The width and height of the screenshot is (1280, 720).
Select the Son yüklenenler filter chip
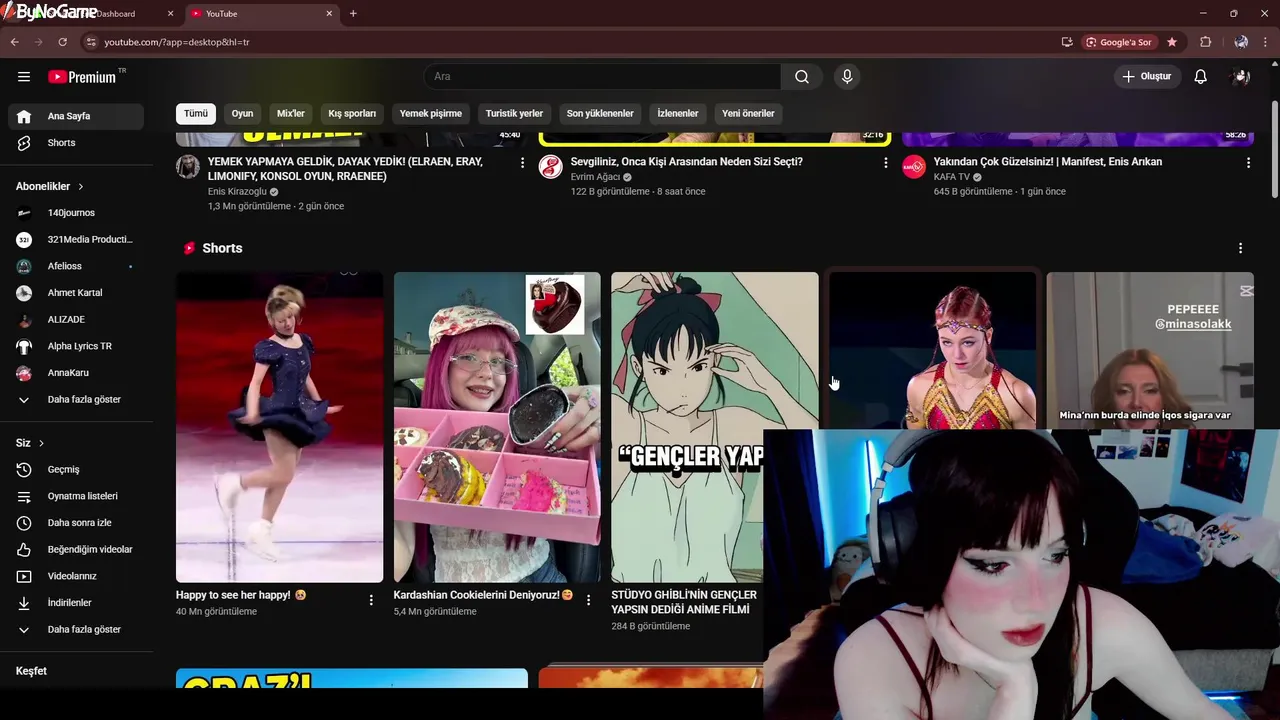600,114
